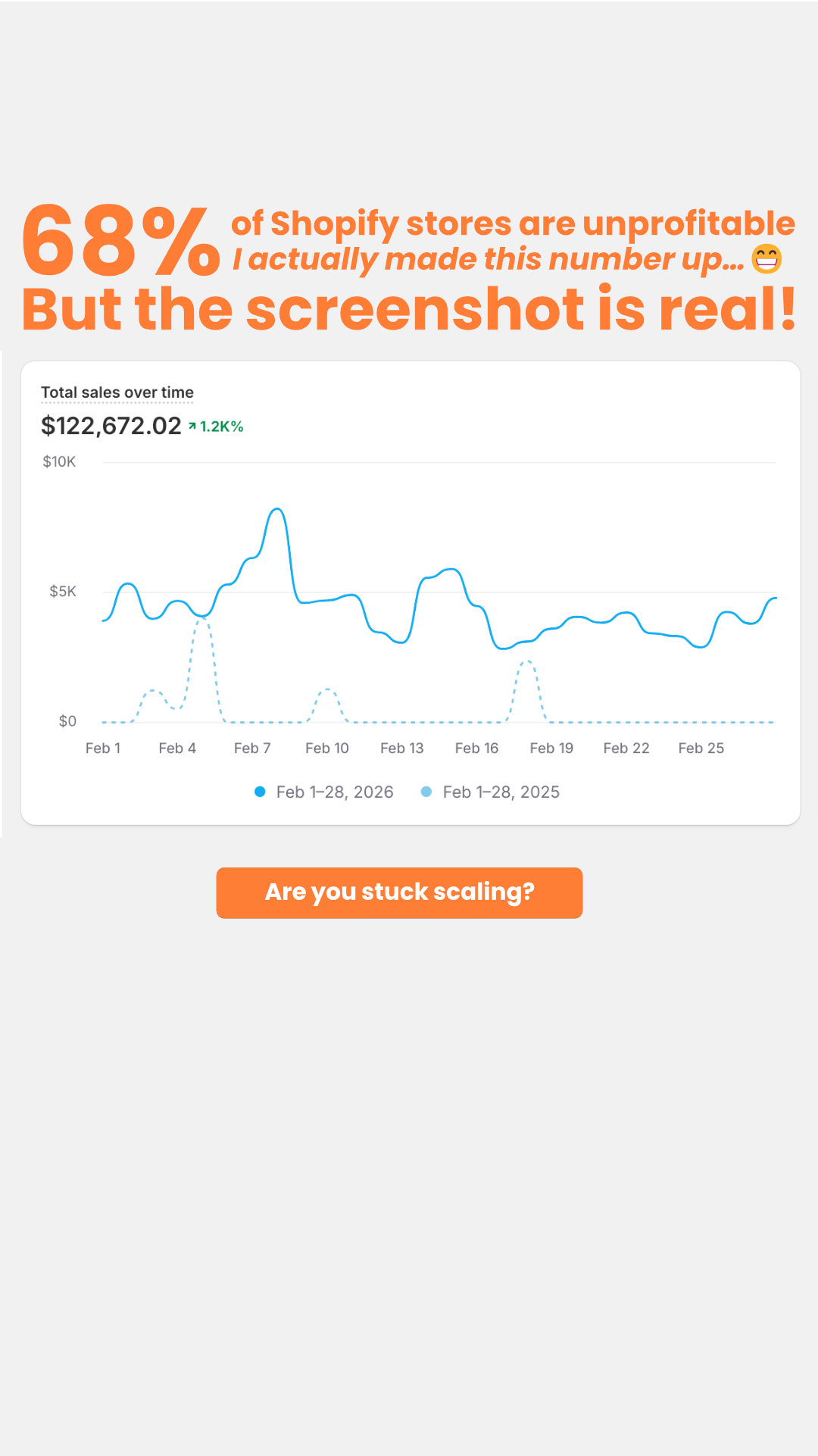Click the grinning emoji icon
Image resolution: width=818 pixels, height=1456 pixels.
[766, 259]
